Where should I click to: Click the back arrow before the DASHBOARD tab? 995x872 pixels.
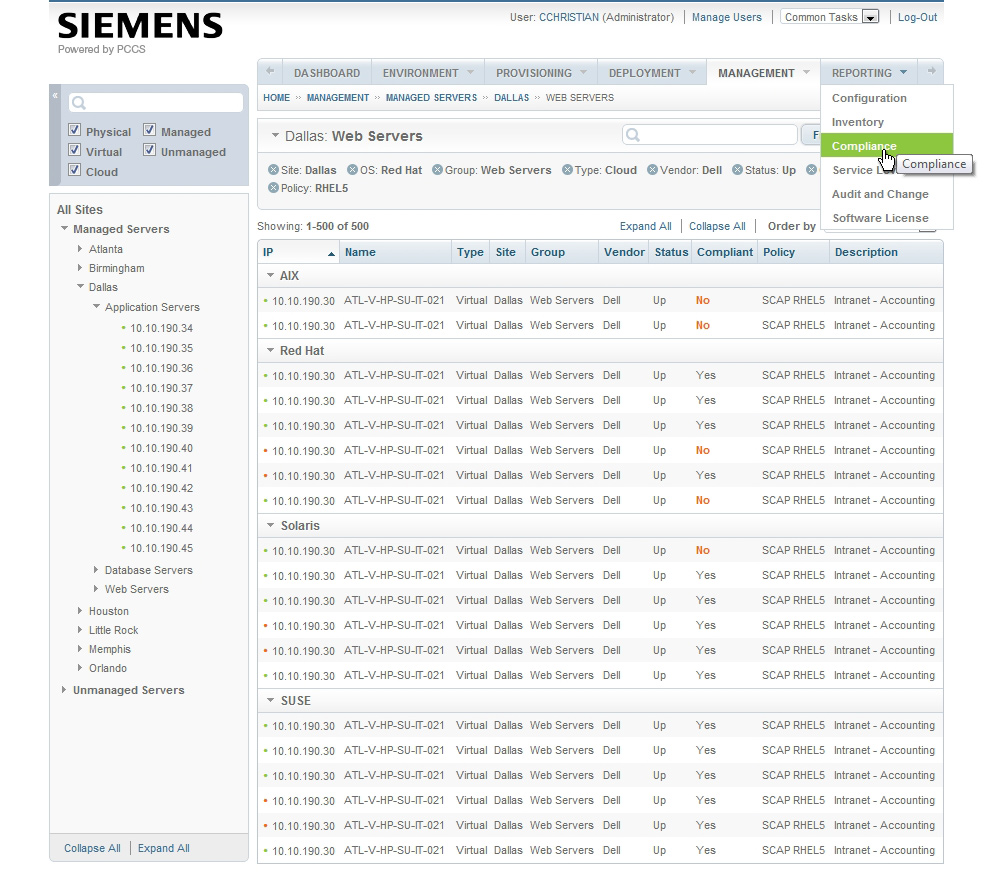tap(268, 72)
